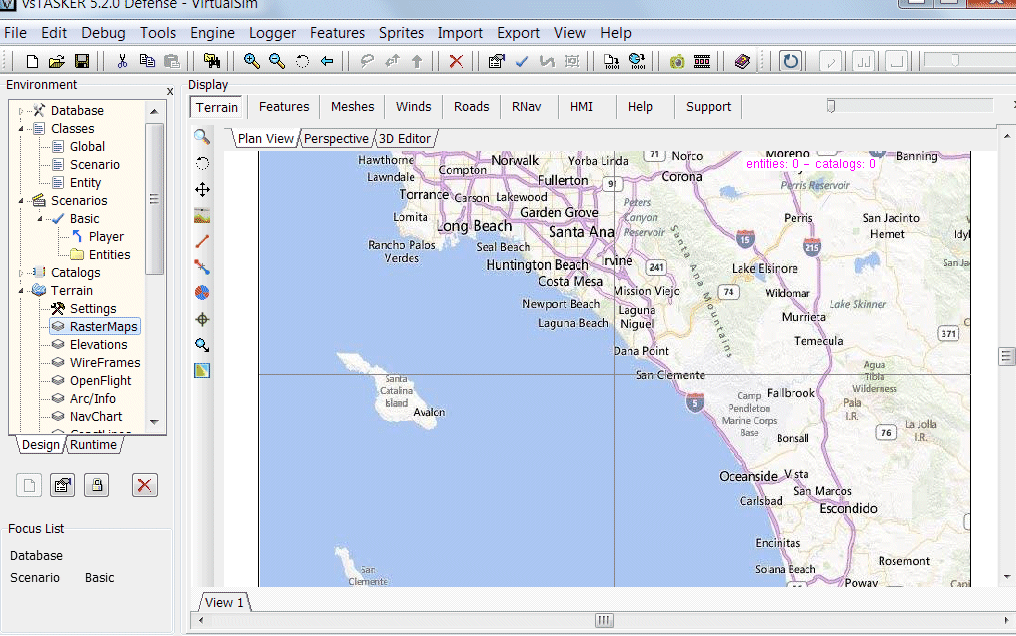Image resolution: width=1016 pixels, height=636 pixels.
Task: Collapse the Classes tree node
Action: (22, 129)
